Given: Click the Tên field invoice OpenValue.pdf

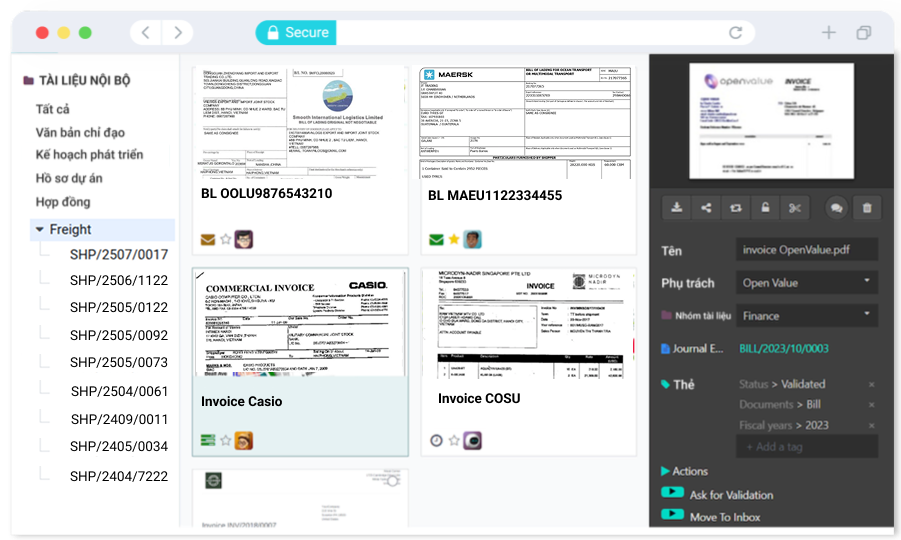Looking at the screenshot, I should coord(807,249).
